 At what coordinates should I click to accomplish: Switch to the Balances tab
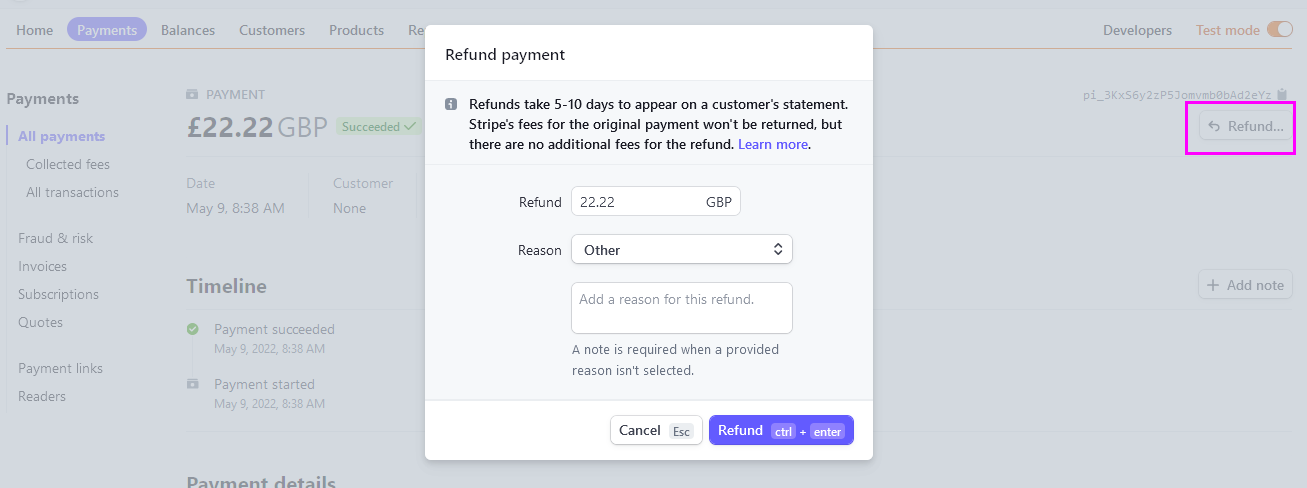tap(188, 30)
